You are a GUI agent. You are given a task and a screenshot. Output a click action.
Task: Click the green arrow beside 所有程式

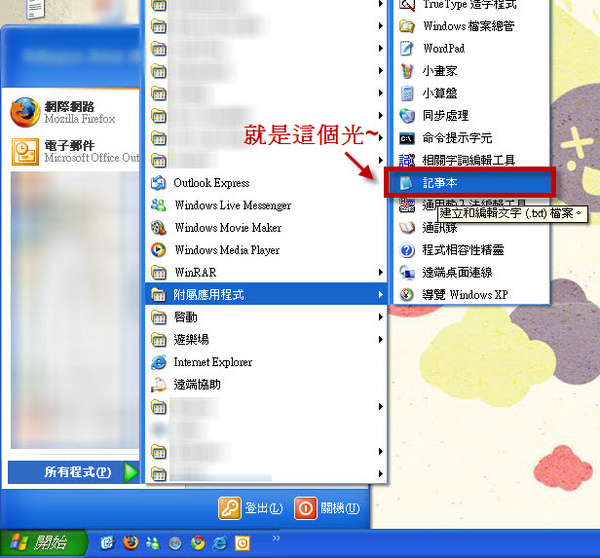pos(131,472)
